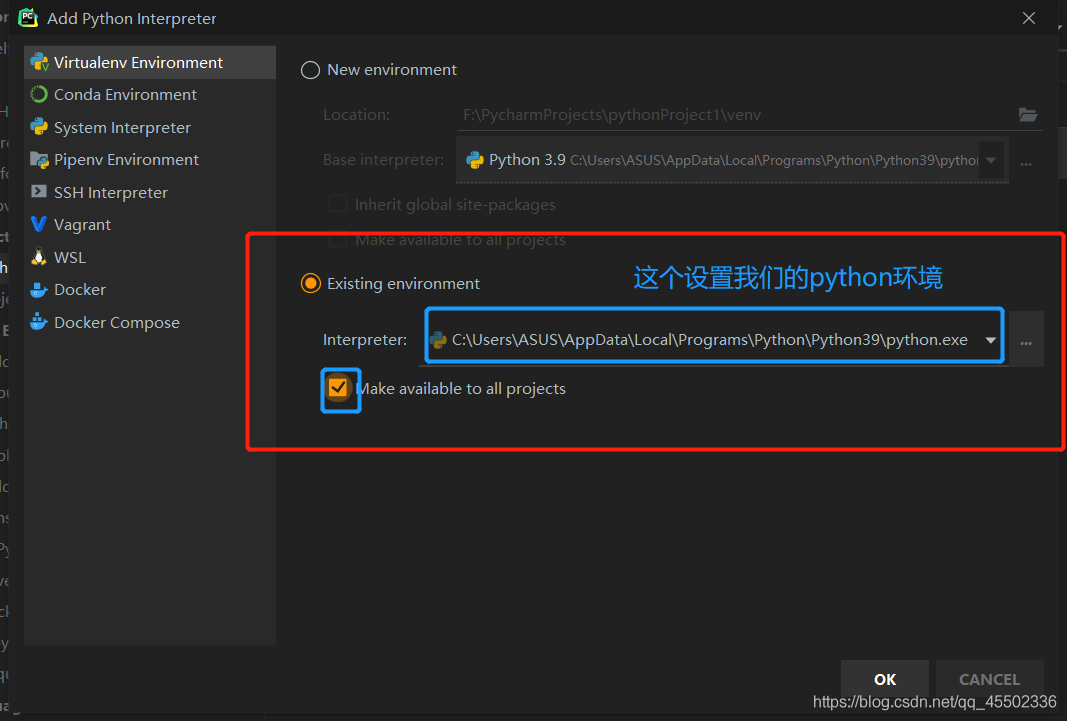Open the Python 3.9 base interpreter combo box
The image size is (1067, 721).
point(732,160)
